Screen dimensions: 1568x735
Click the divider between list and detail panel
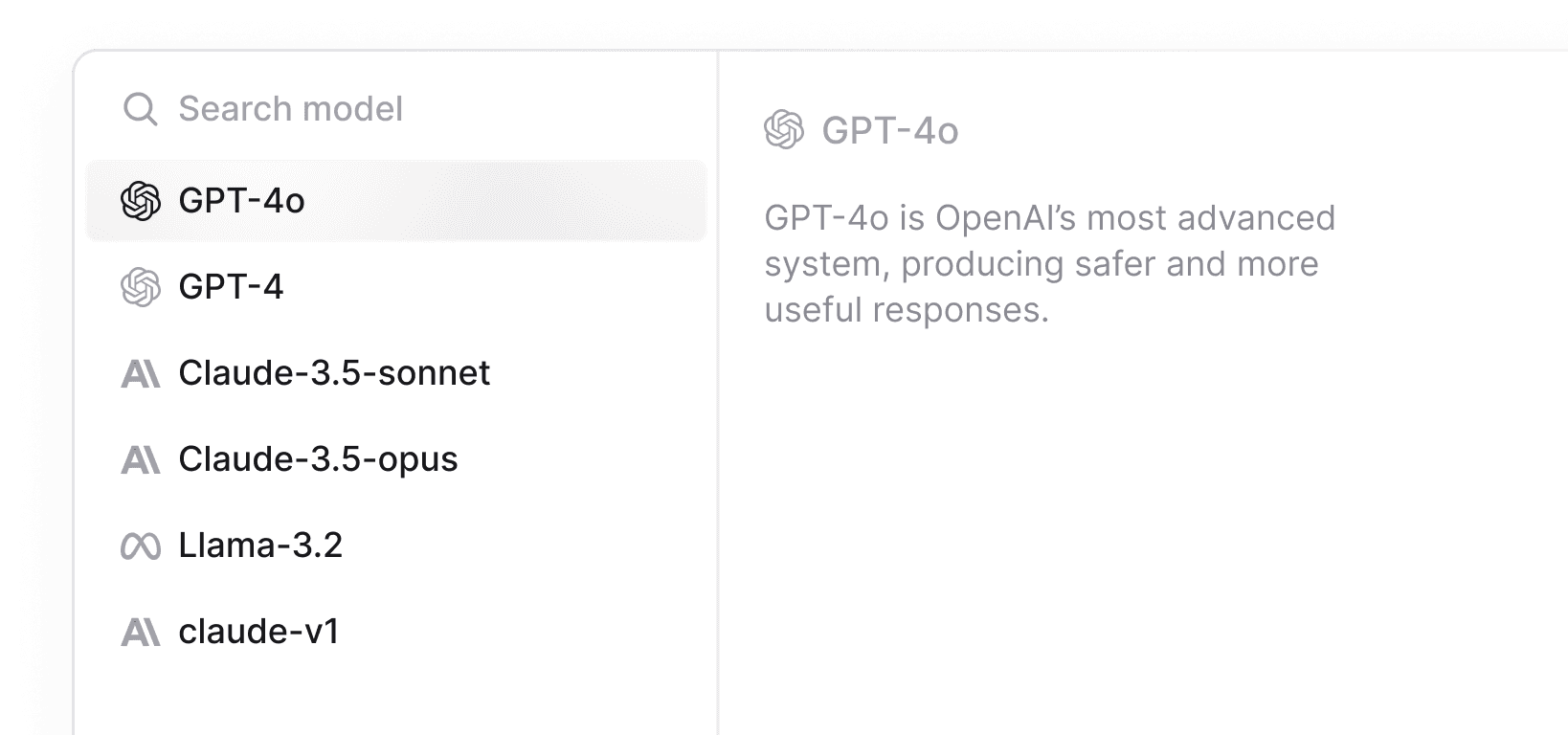pyautogui.click(x=717, y=383)
